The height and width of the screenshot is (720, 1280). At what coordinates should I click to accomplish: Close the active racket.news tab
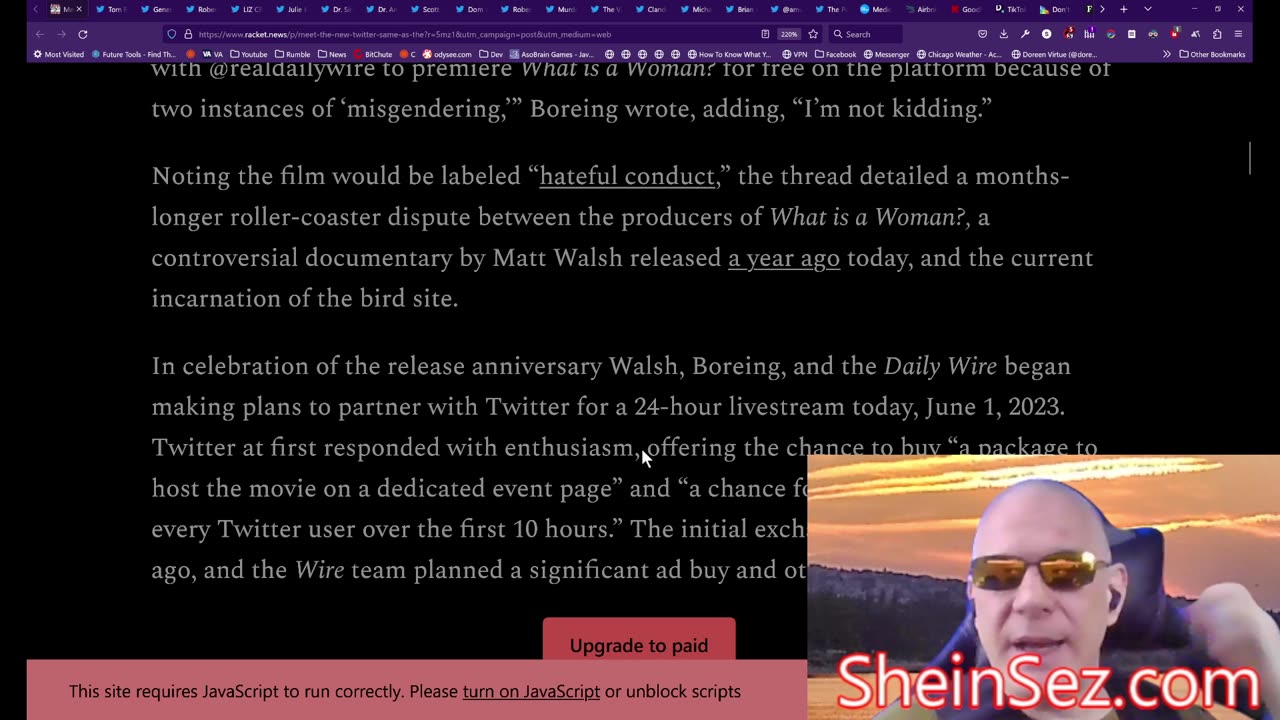click(79, 9)
